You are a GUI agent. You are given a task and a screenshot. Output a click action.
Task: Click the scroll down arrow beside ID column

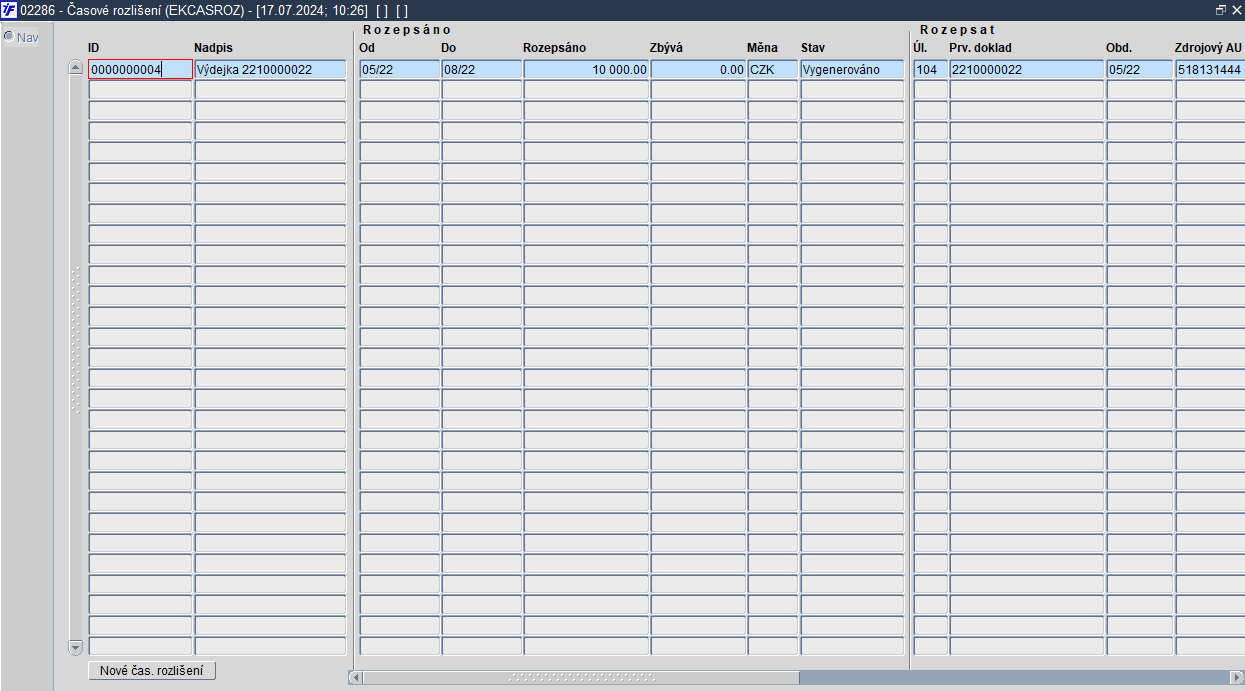pos(75,647)
